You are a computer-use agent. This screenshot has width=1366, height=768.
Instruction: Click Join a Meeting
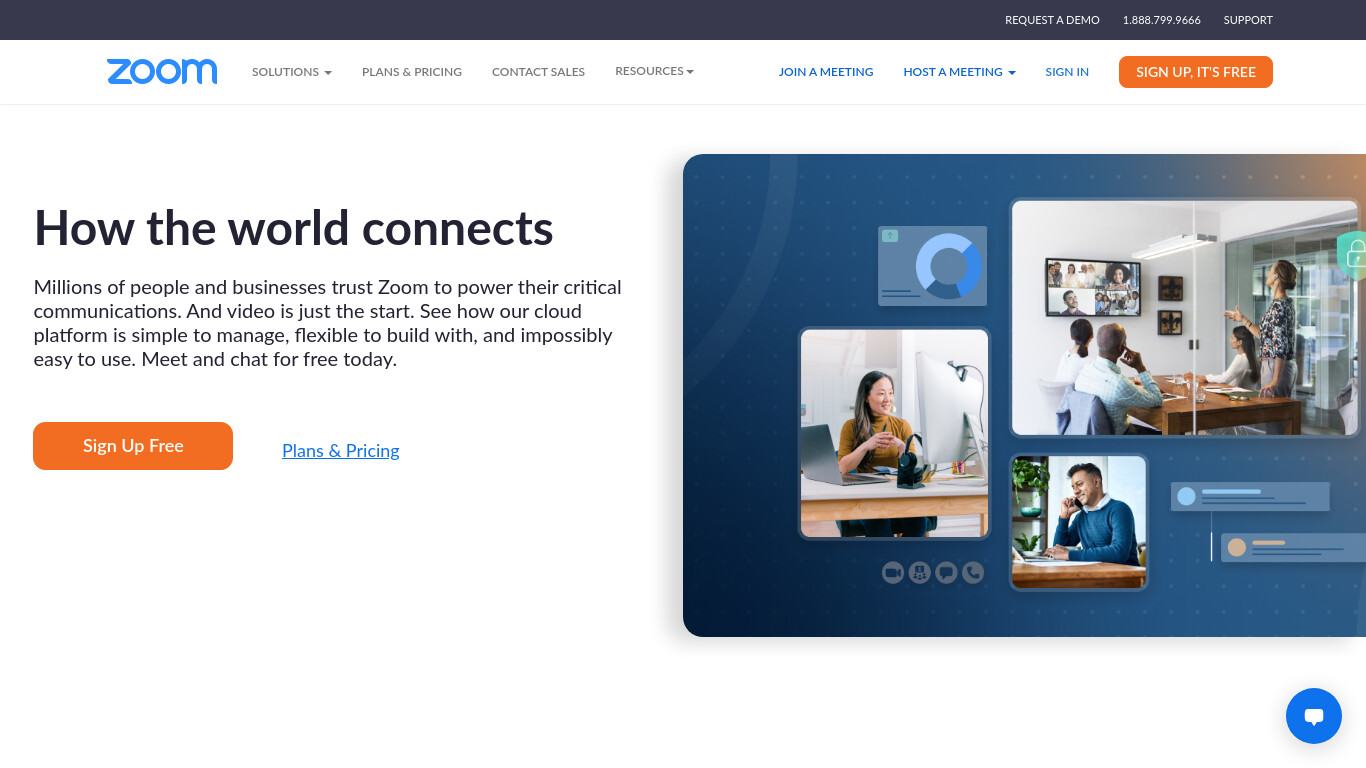pyautogui.click(x=826, y=72)
